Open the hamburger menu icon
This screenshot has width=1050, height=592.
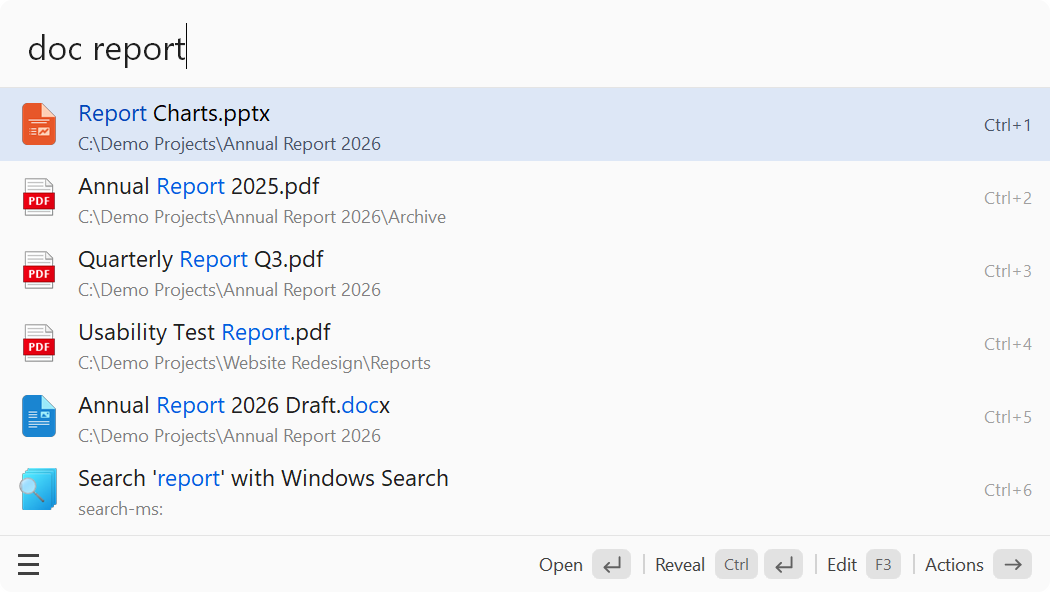(28, 565)
